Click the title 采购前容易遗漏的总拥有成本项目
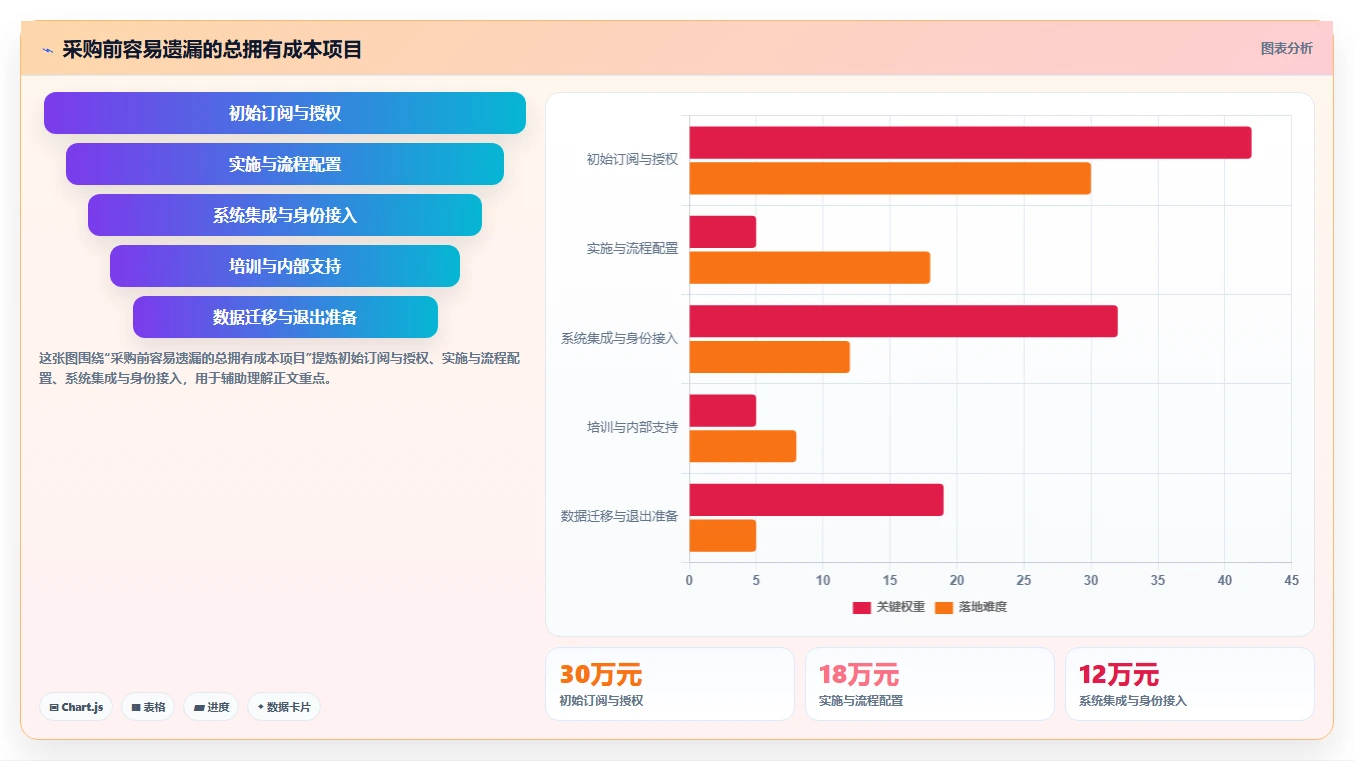 tap(212, 49)
